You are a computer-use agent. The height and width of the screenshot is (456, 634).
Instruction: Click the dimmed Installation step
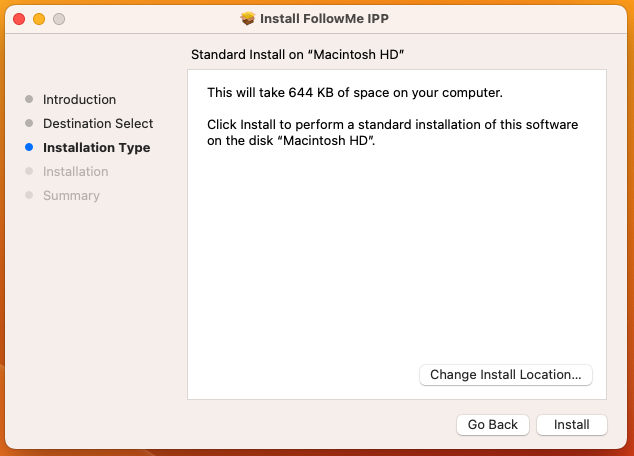(76, 171)
